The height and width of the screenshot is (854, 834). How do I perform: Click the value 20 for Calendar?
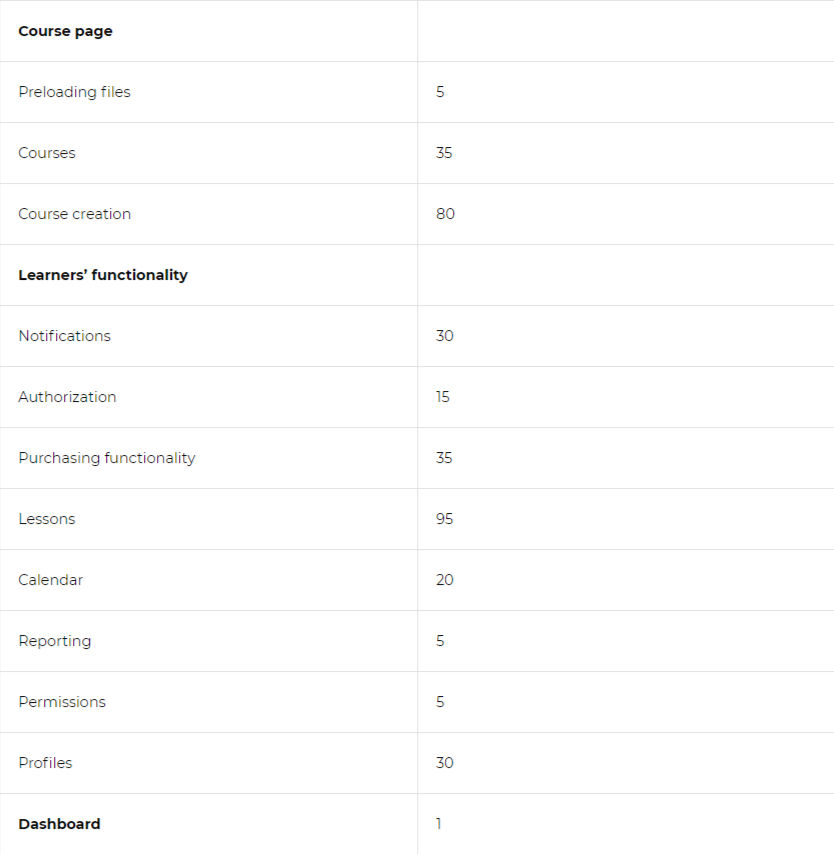445,580
